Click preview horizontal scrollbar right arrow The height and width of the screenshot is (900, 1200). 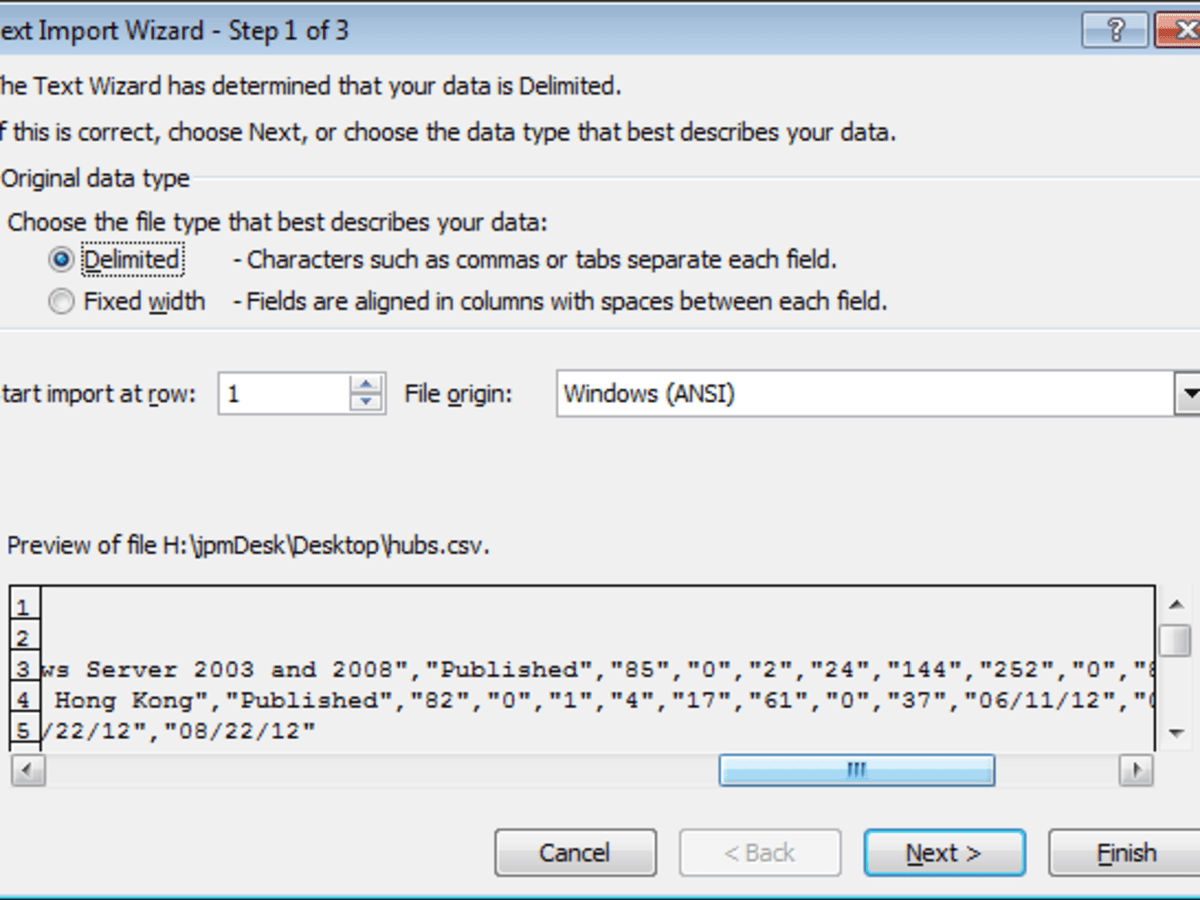pyautogui.click(x=1136, y=770)
